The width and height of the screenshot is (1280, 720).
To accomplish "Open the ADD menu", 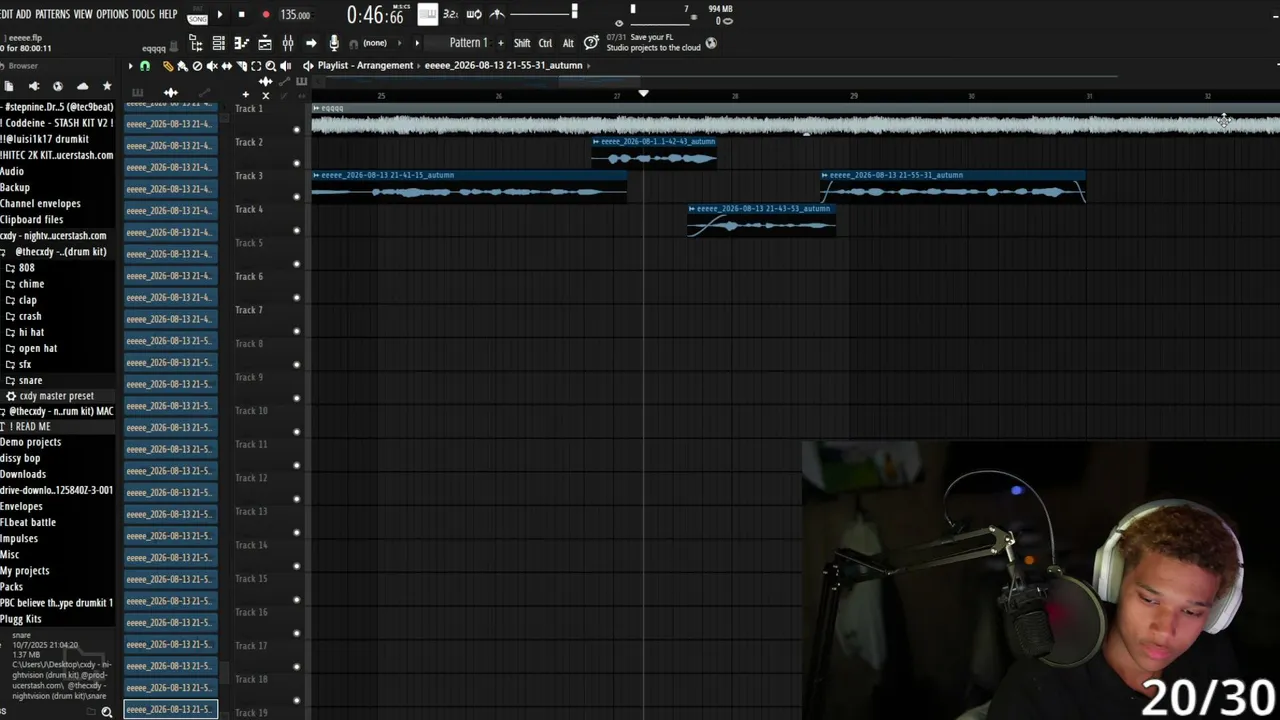I will point(24,14).
